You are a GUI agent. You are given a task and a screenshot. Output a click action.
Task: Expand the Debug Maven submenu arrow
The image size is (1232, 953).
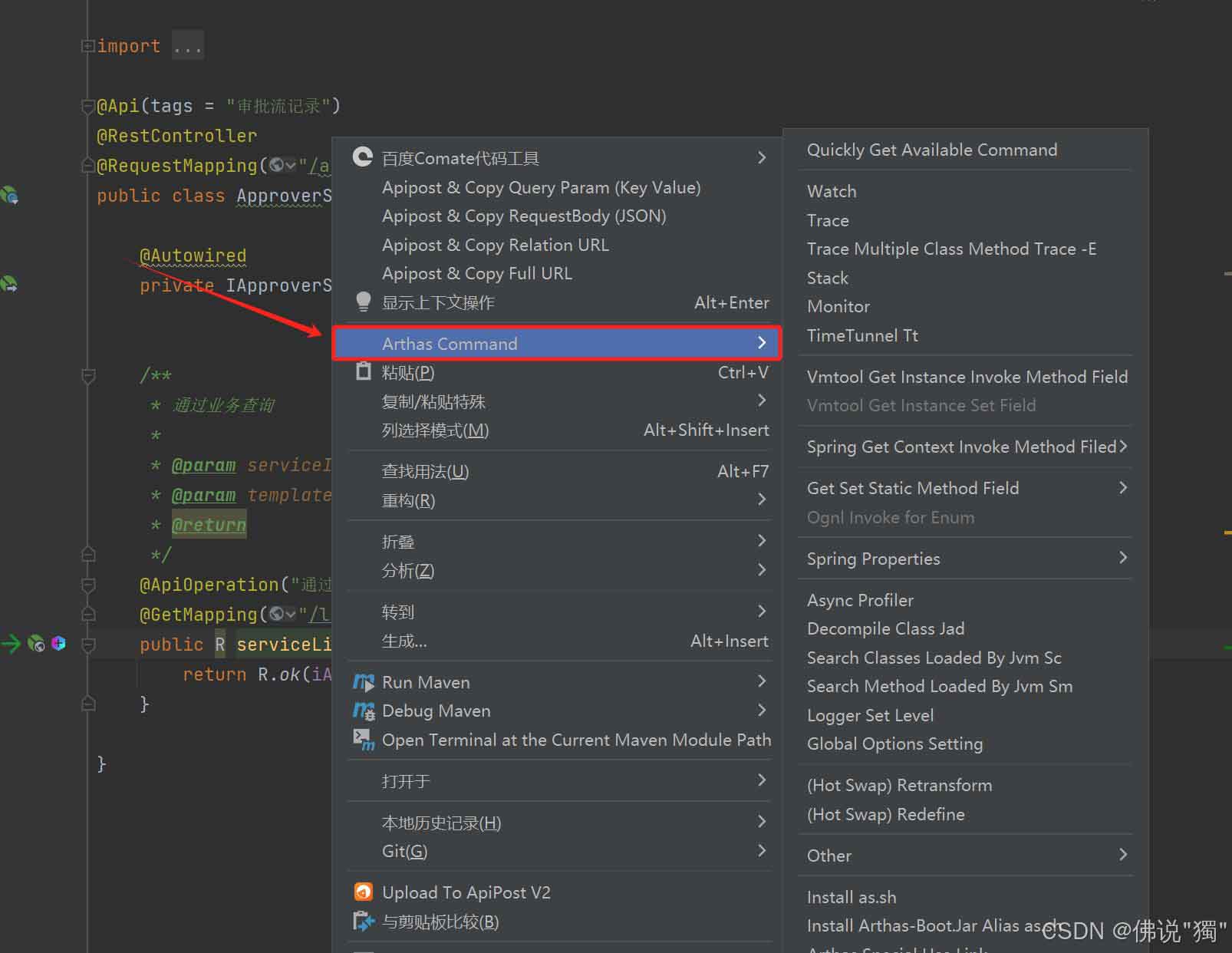click(x=761, y=710)
